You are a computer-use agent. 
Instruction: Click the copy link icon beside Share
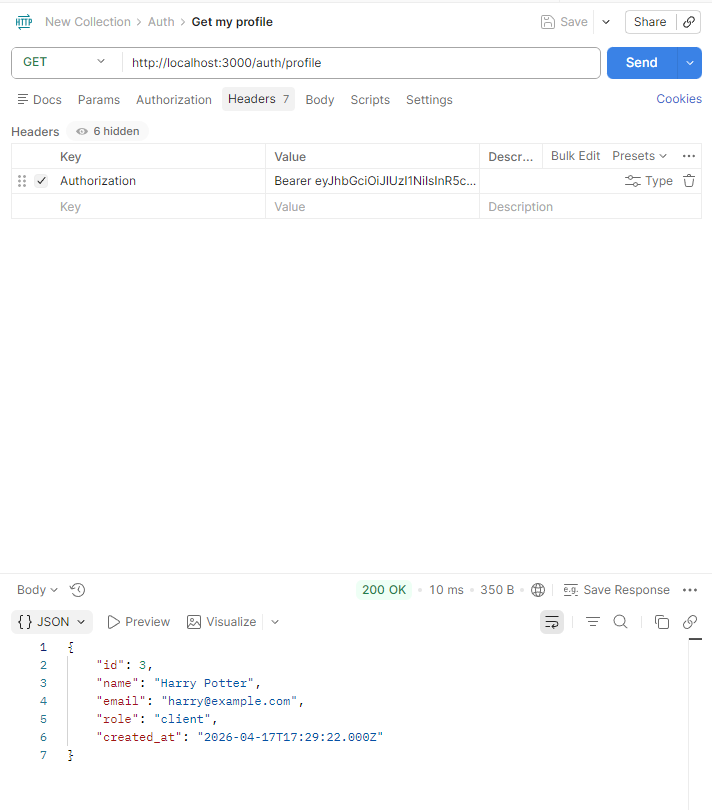point(688,22)
